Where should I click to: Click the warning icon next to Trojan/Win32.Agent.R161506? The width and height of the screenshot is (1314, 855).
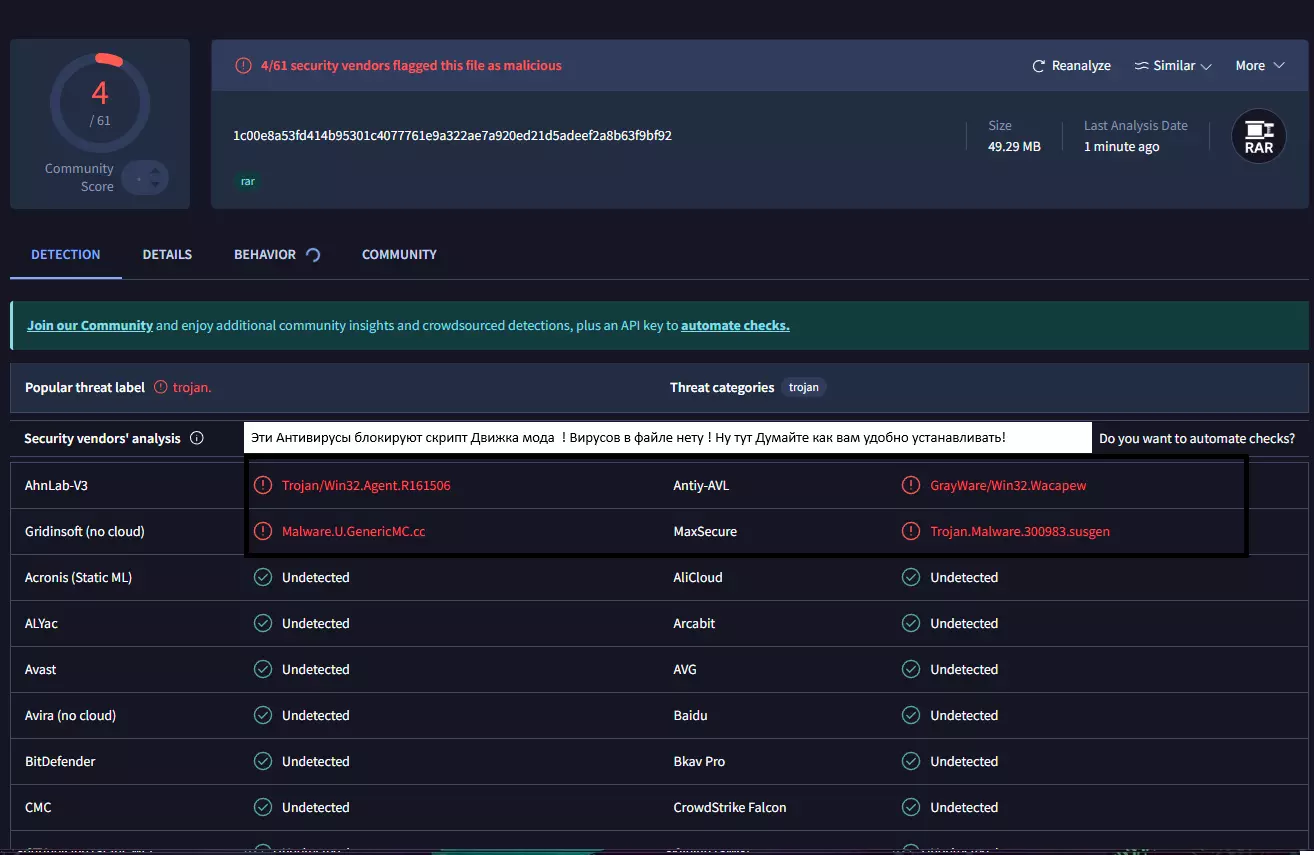263,486
